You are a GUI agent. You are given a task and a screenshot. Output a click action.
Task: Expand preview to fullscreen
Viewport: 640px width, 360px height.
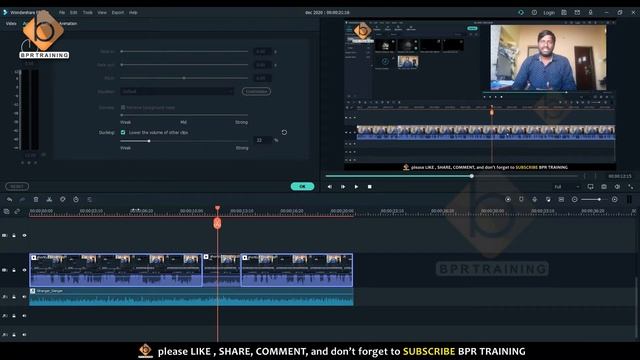click(x=631, y=187)
